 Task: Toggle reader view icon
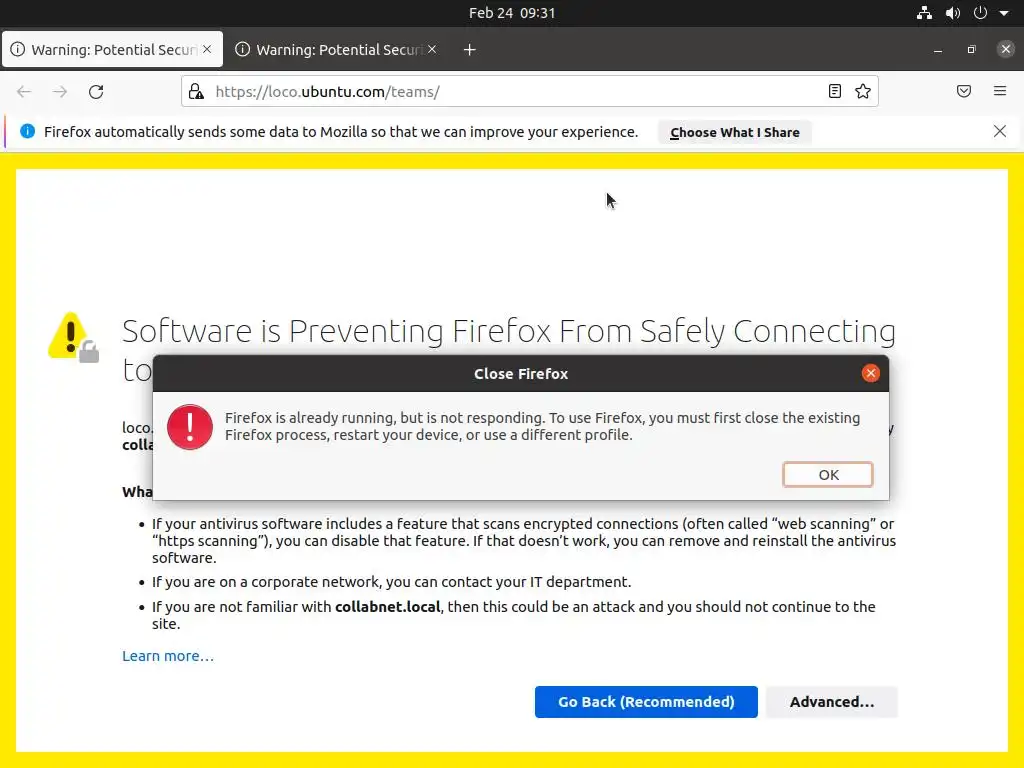(835, 91)
